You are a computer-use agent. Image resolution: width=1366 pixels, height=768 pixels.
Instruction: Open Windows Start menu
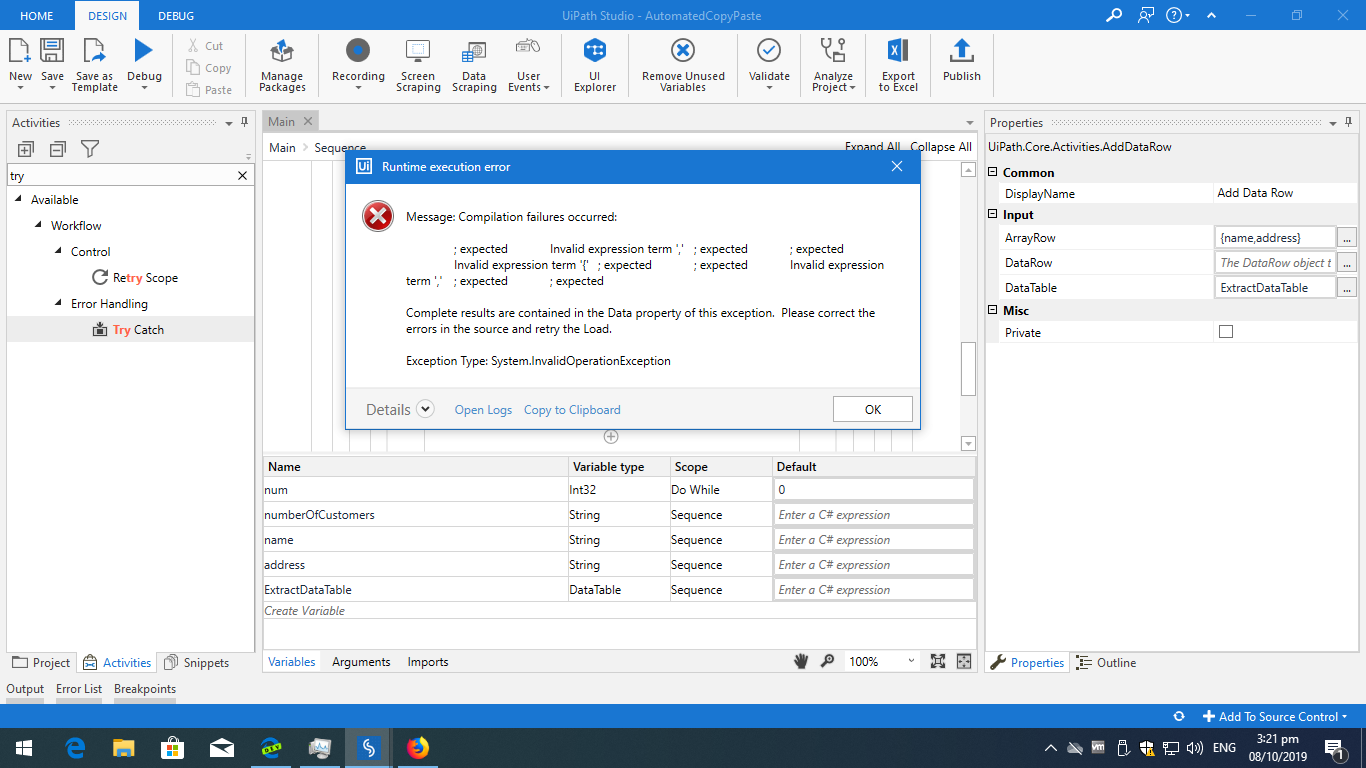[x=24, y=747]
